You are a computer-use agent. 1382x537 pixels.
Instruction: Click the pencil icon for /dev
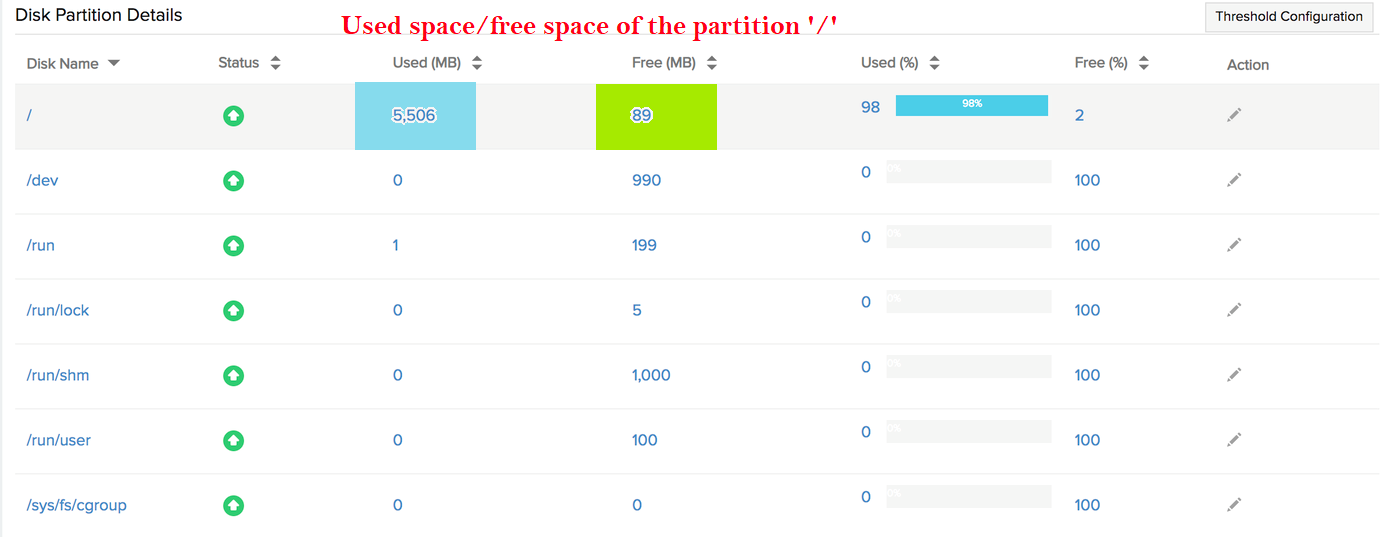click(x=1234, y=180)
